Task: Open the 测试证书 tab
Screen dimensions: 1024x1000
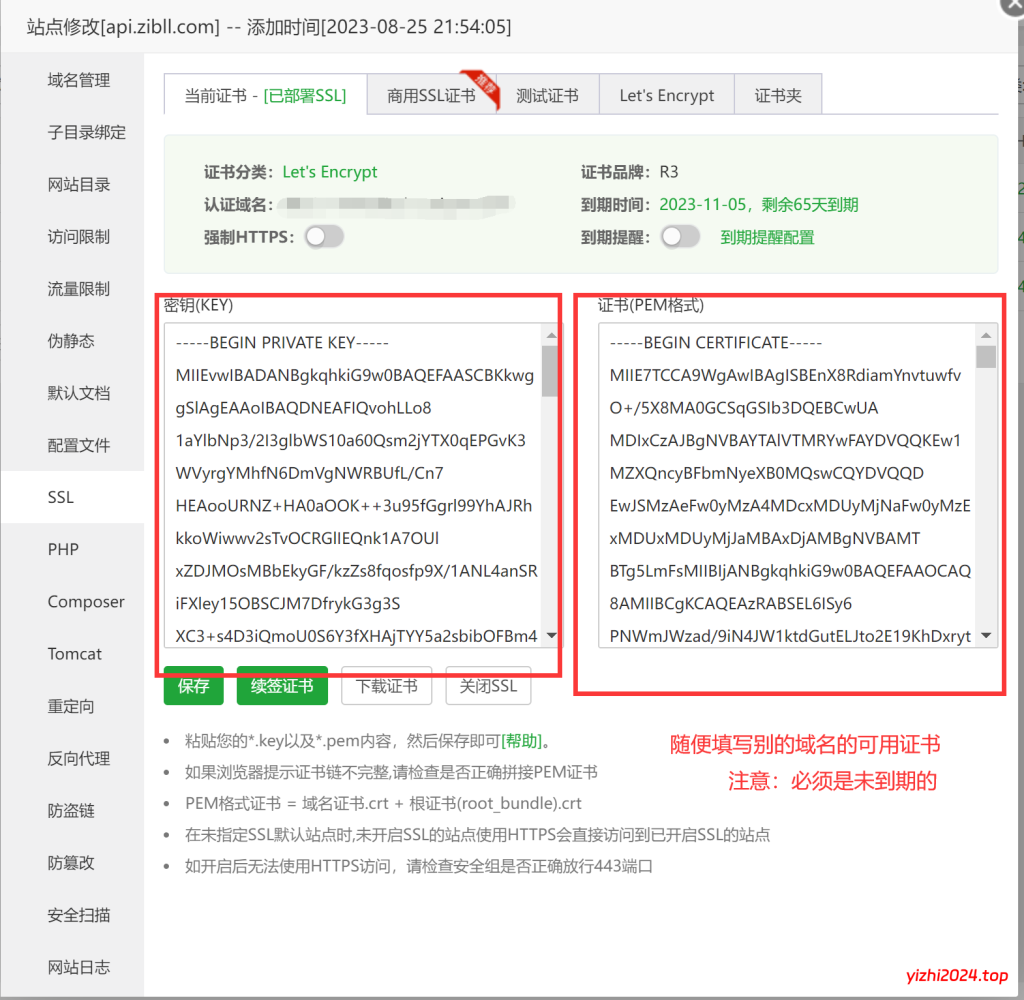Action: point(548,94)
